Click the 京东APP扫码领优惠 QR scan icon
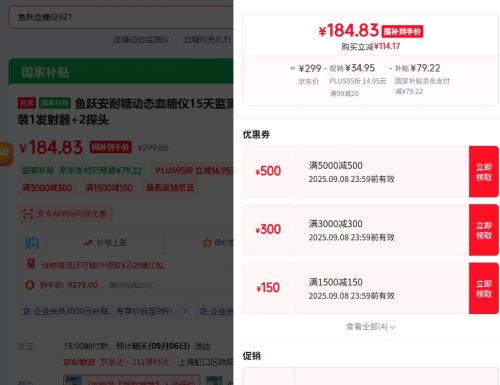 27,214
